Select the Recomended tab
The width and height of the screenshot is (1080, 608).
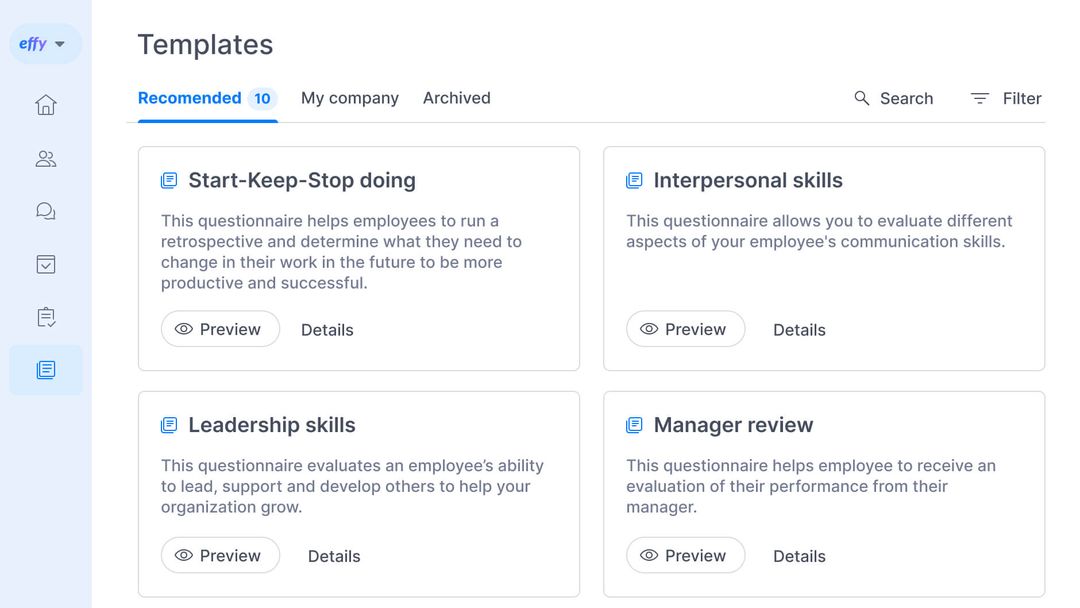190,98
